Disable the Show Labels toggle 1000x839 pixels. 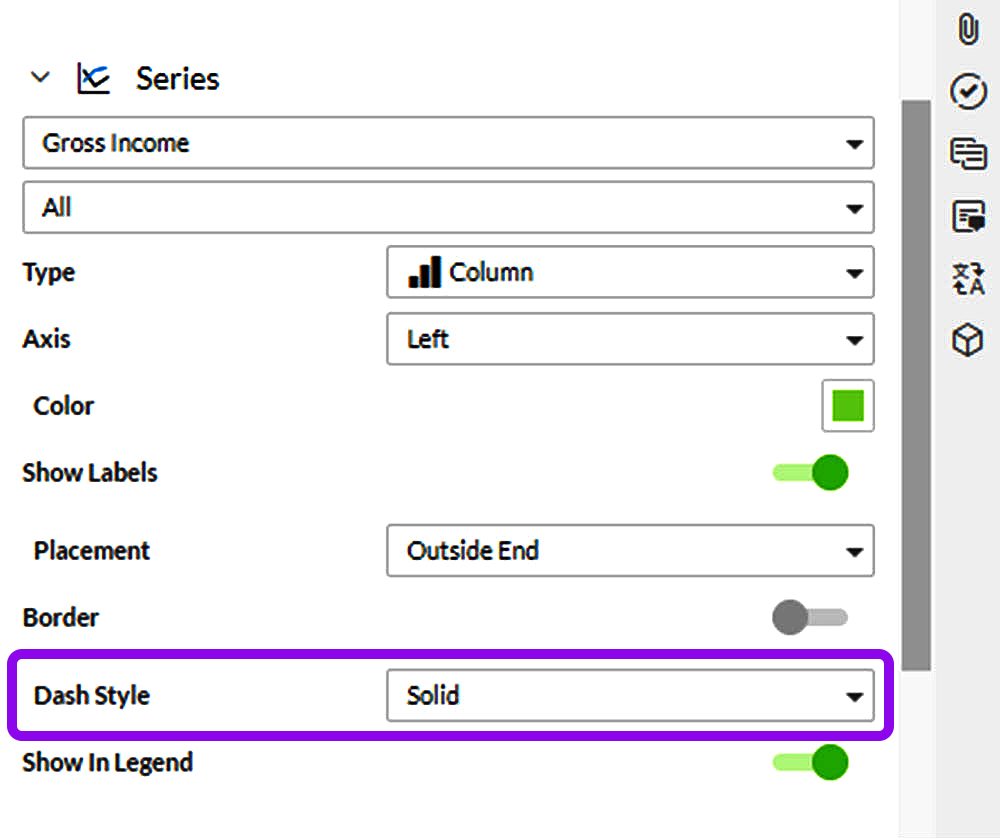click(811, 472)
